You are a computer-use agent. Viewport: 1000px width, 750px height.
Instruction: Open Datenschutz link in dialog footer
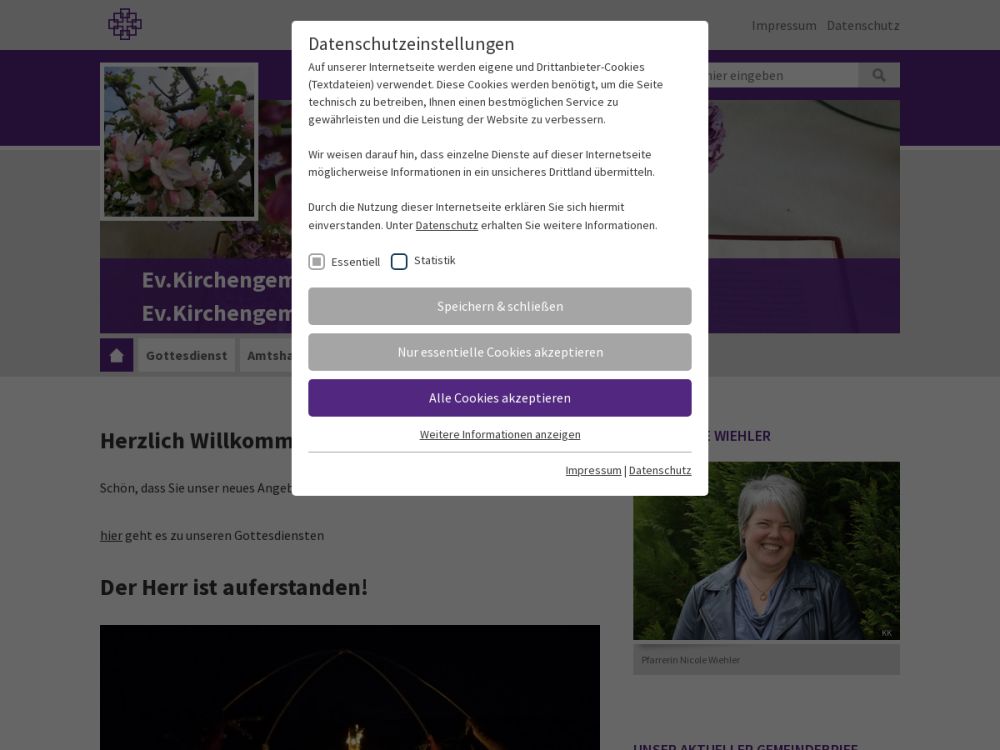[660, 470]
